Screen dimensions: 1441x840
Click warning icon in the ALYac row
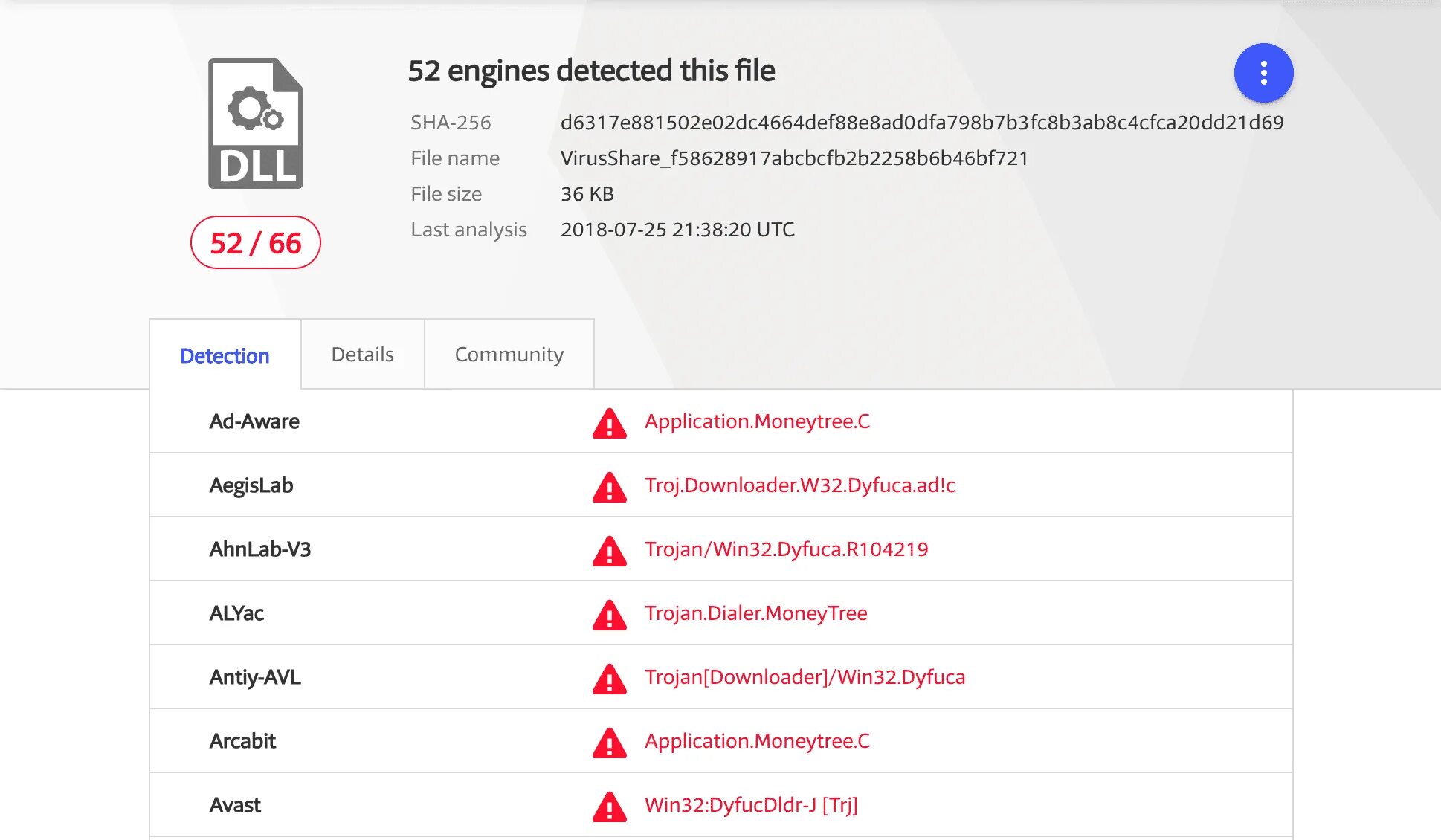click(609, 615)
